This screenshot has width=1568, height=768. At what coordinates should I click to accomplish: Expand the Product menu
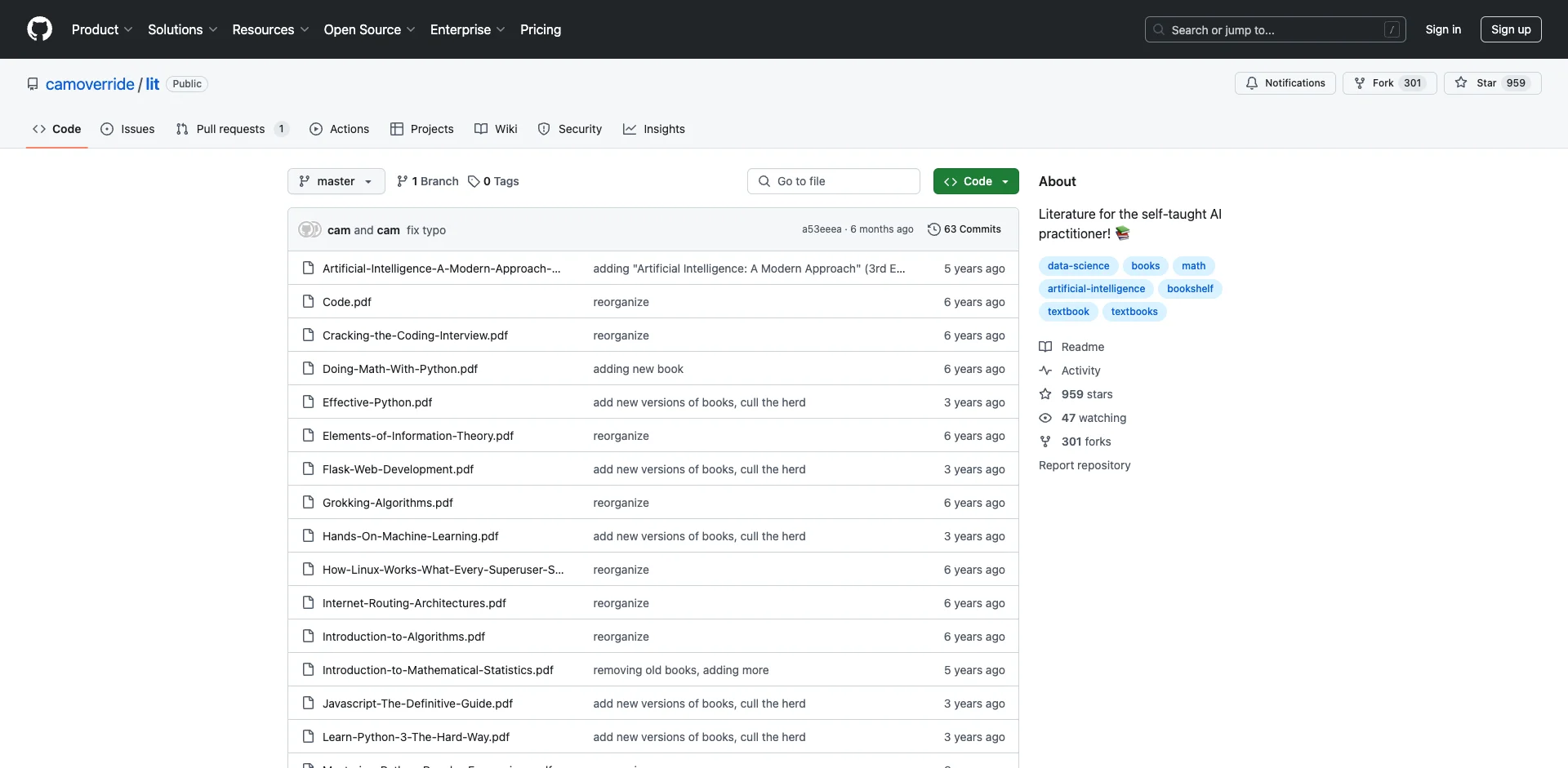tap(102, 29)
